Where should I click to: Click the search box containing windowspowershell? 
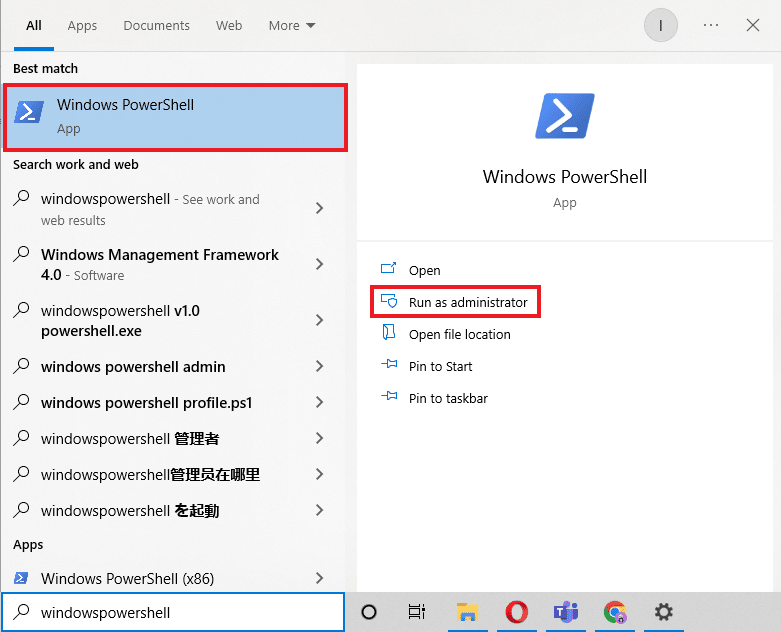pyautogui.click(x=180, y=612)
